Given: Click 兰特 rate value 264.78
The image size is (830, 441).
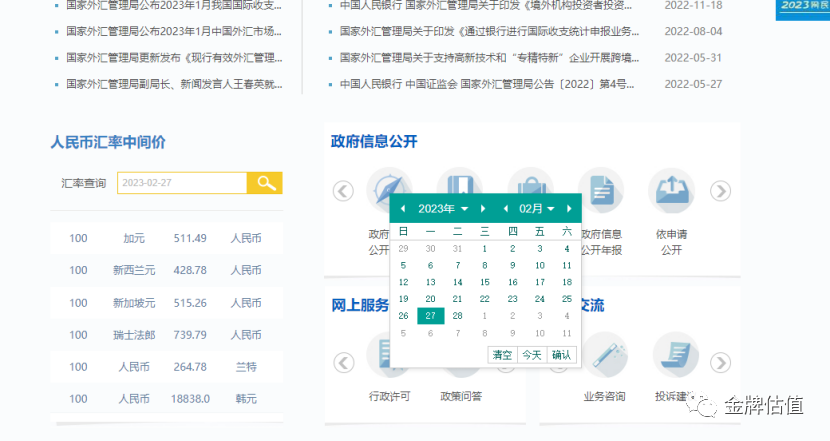Looking at the screenshot, I should click(x=190, y=367).
